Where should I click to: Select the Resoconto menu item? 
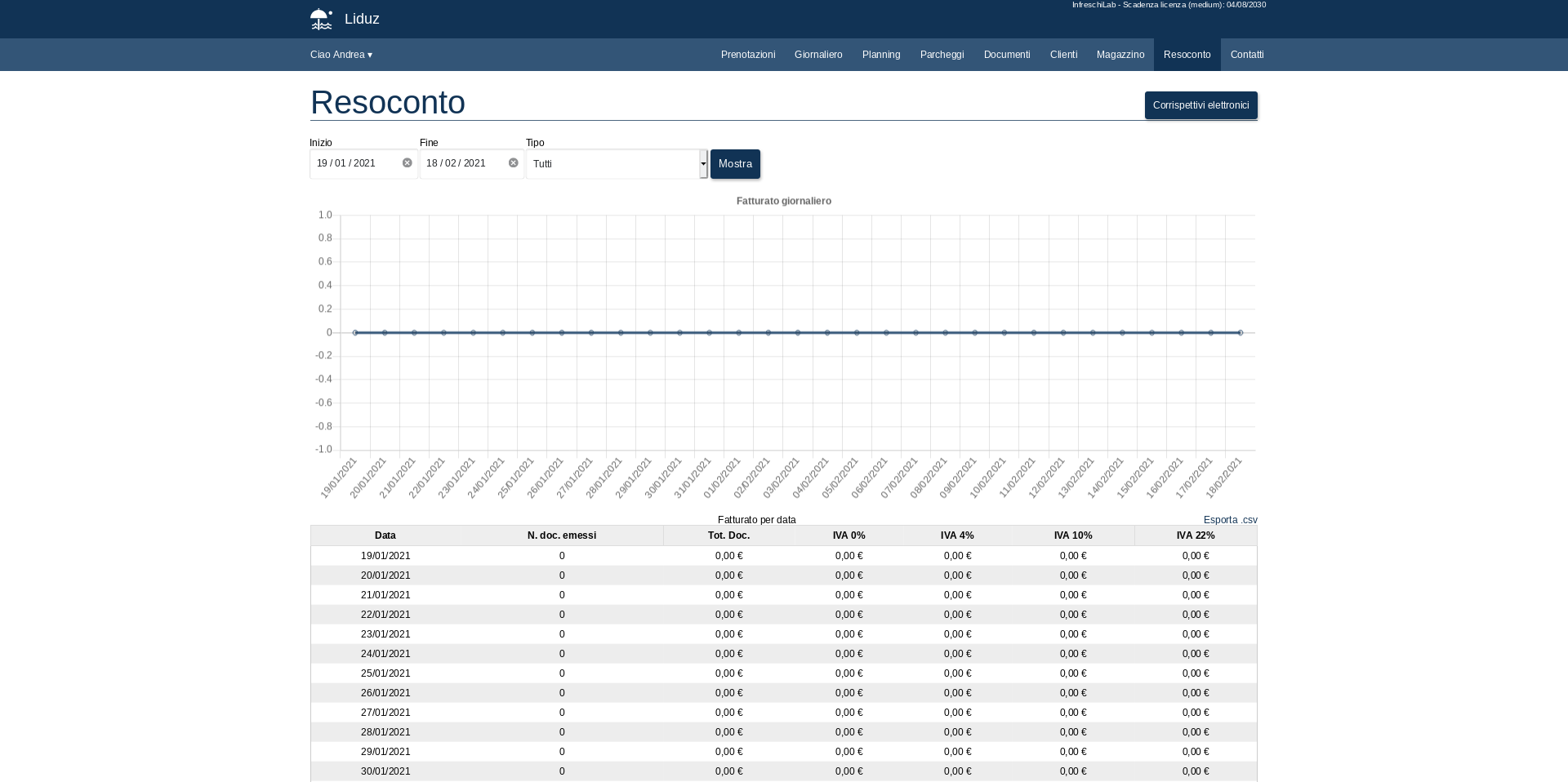(1187, 55)
